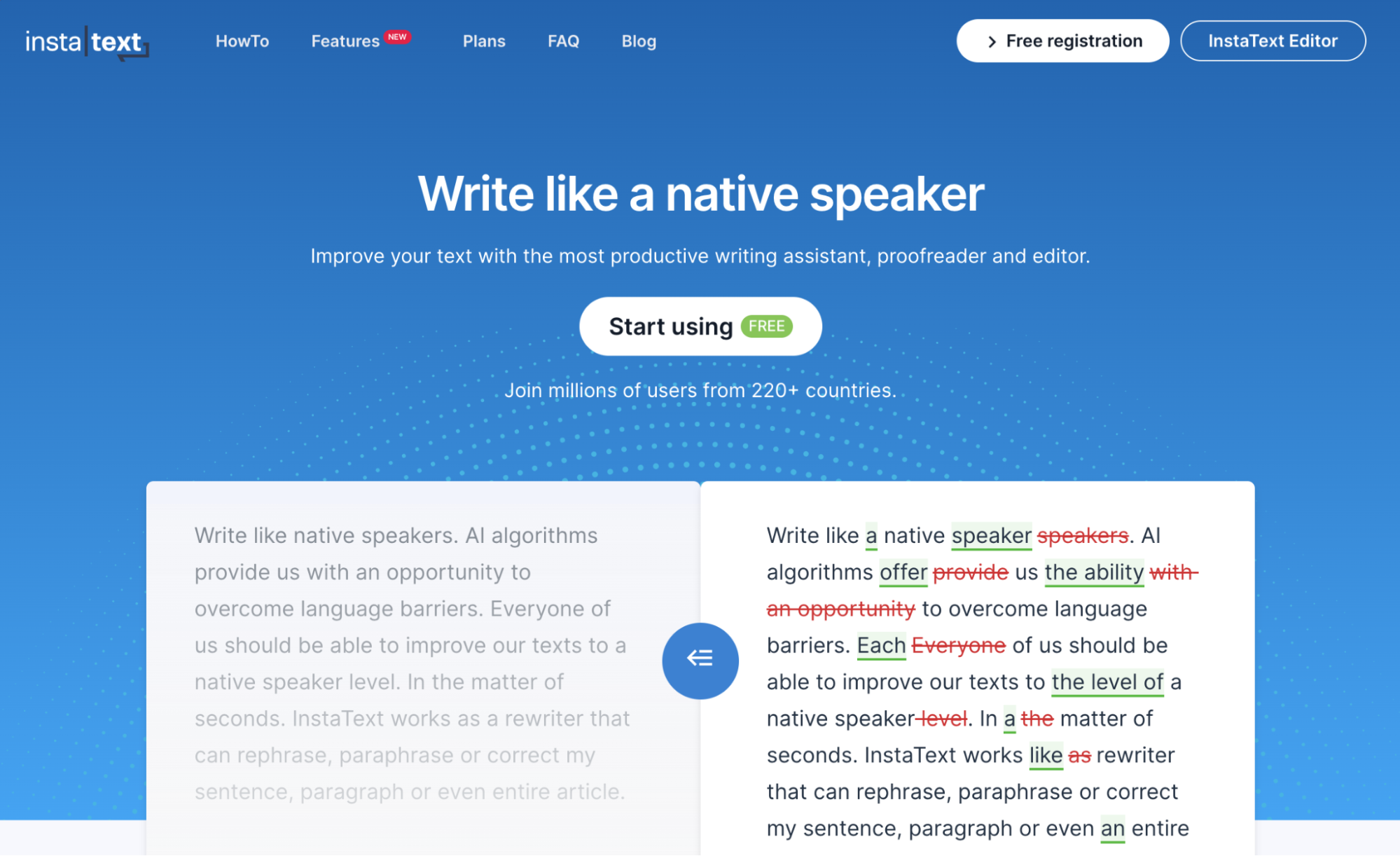Select the HowTo menu item
The width and height of the screenshot is (1400, 856).
pos(242,41)
